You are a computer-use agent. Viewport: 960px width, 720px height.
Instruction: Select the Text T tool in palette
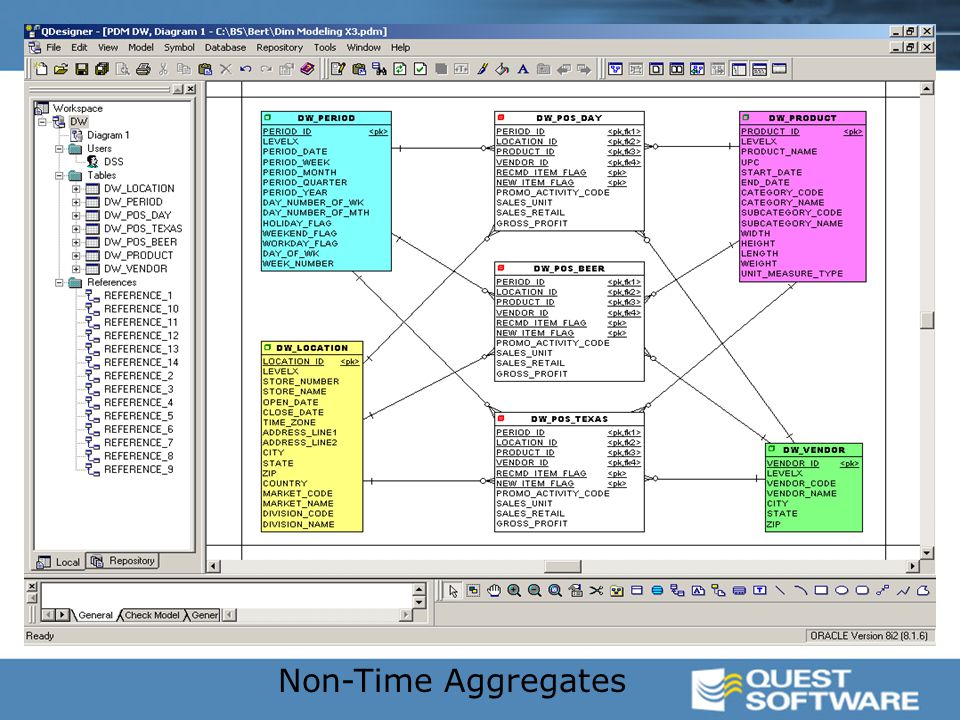[x=760, y=591]
